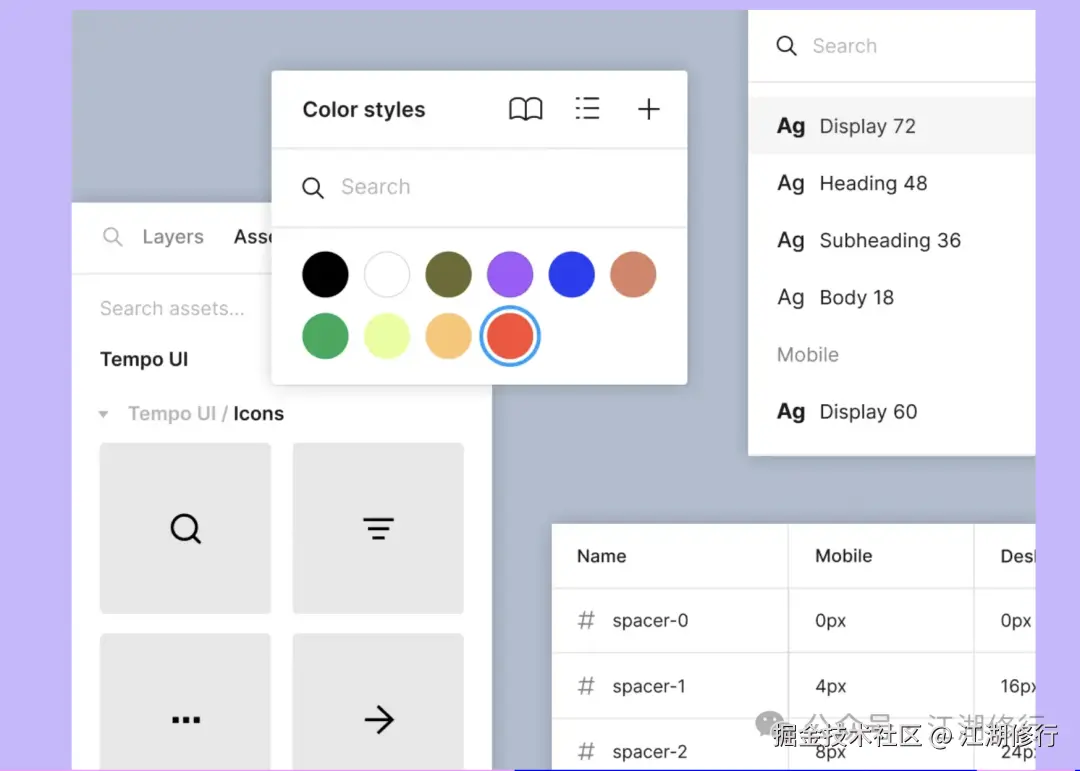Select the filter icon asset thumbnail

(378, 528)
